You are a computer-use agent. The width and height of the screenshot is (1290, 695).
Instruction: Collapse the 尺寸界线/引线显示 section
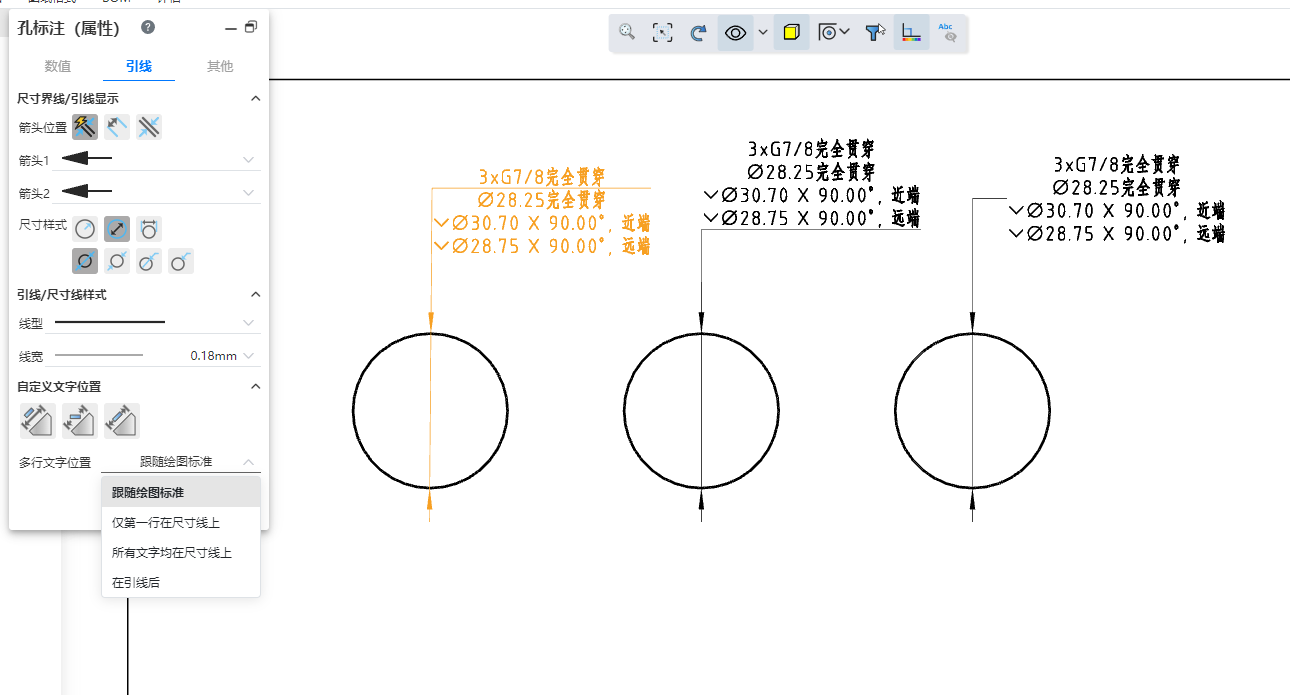pos(255,98)
